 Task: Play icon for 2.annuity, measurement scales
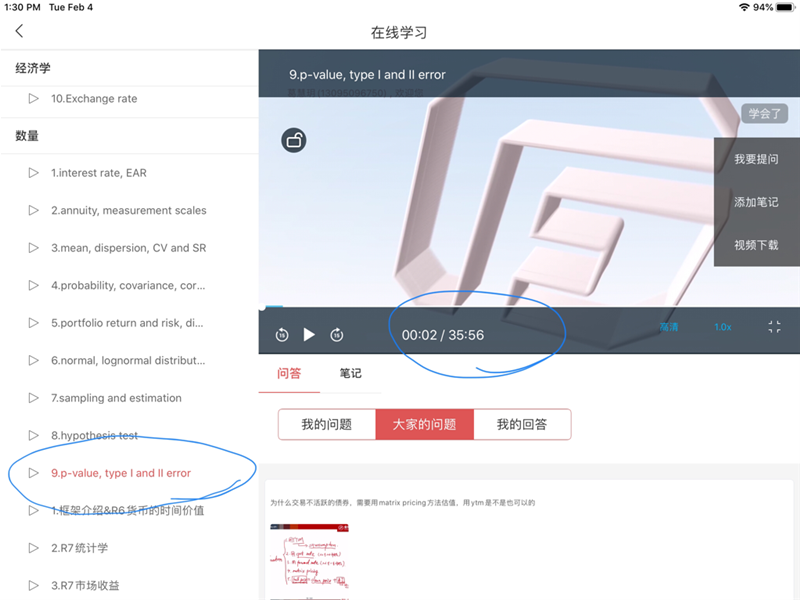pos(34,210)
